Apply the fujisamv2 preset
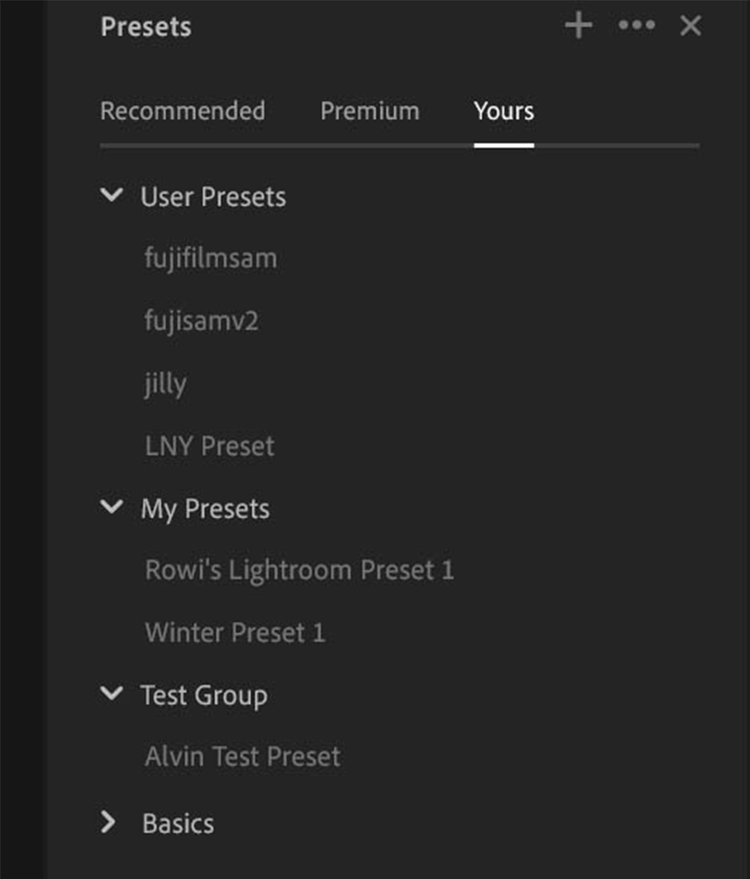 click(x=201, y=321)
